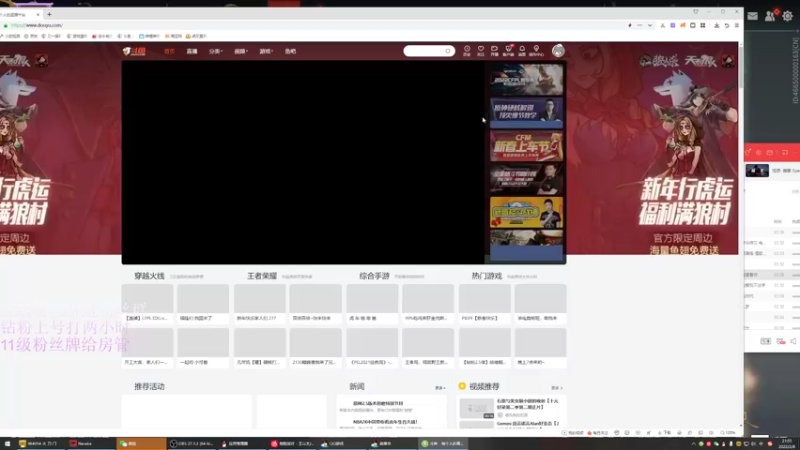The width and height of the screenshot is (800, 450).
Task: Click the Douyu logo in the site header
Action: [134, 51]
